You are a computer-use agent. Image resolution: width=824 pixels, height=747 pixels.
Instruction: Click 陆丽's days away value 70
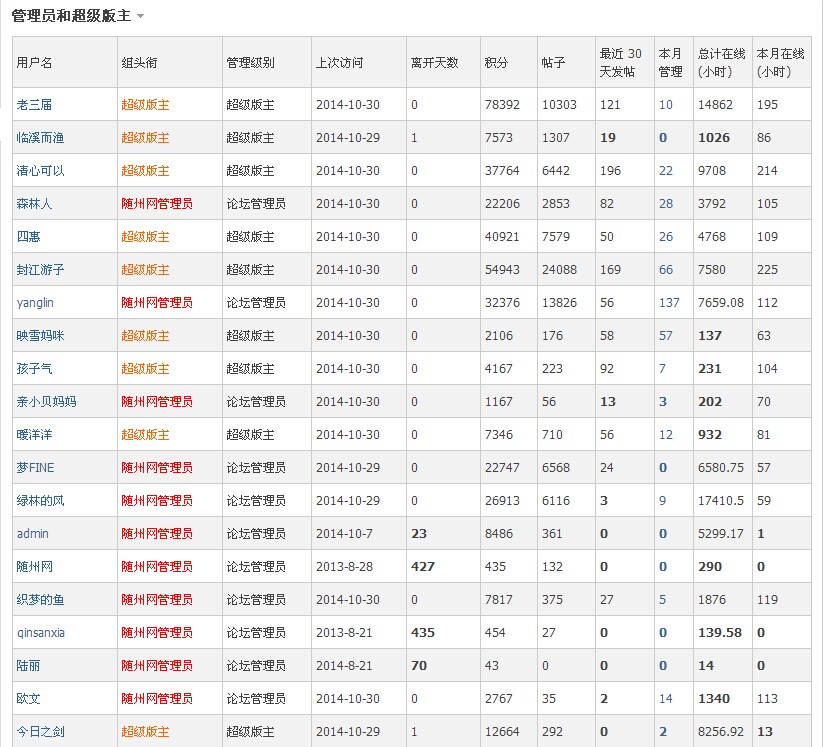[419, 666]
